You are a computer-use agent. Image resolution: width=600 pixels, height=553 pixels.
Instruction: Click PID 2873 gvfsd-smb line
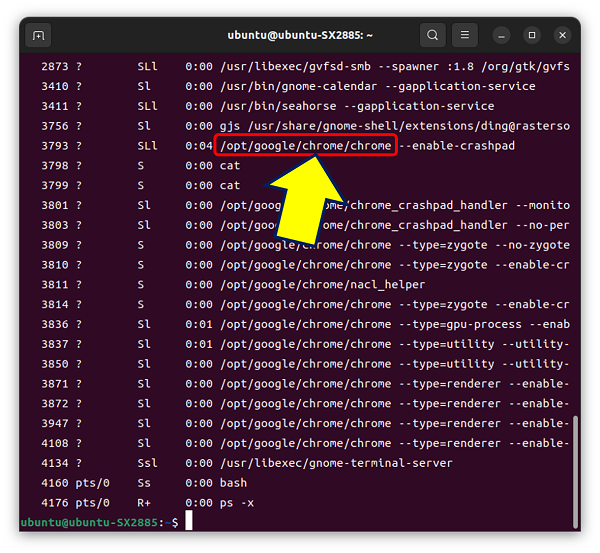[x=305, y=67]
